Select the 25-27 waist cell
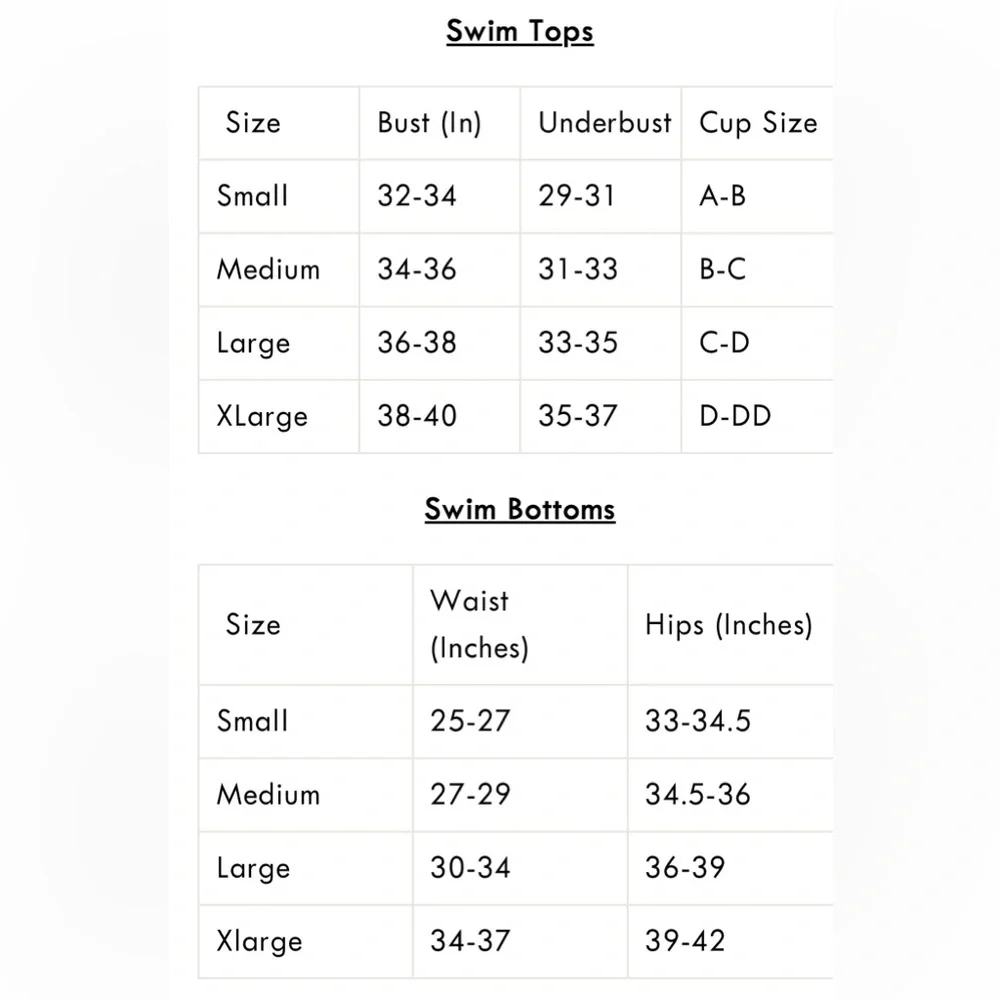Screen dimensions: 1000x1000 coord(470,721)
